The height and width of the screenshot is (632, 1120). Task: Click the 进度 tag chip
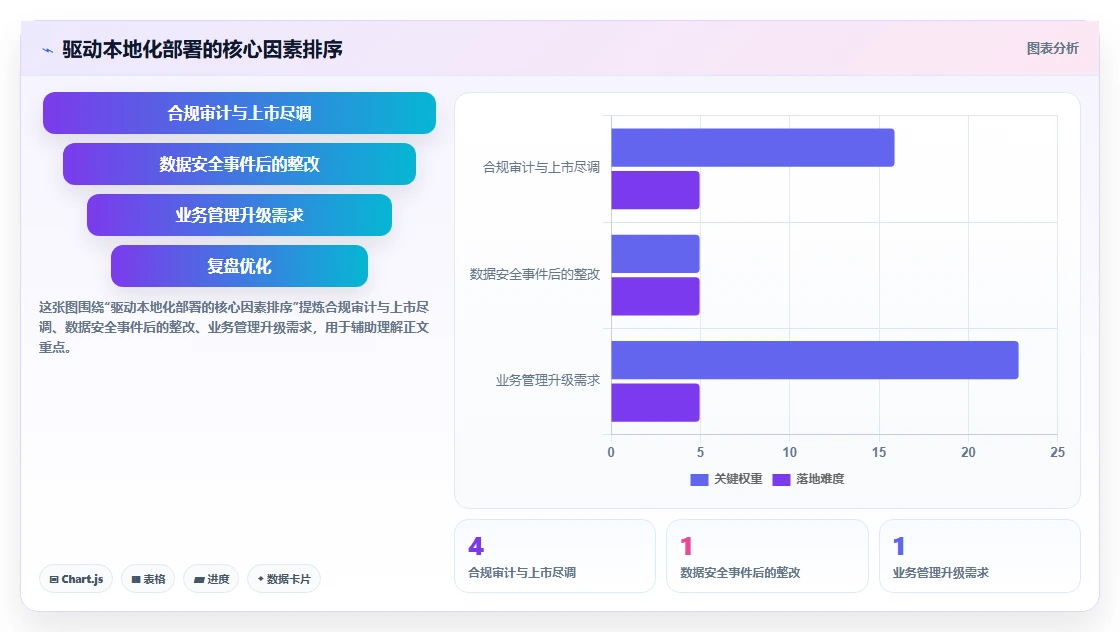click(x=211, y=578)
